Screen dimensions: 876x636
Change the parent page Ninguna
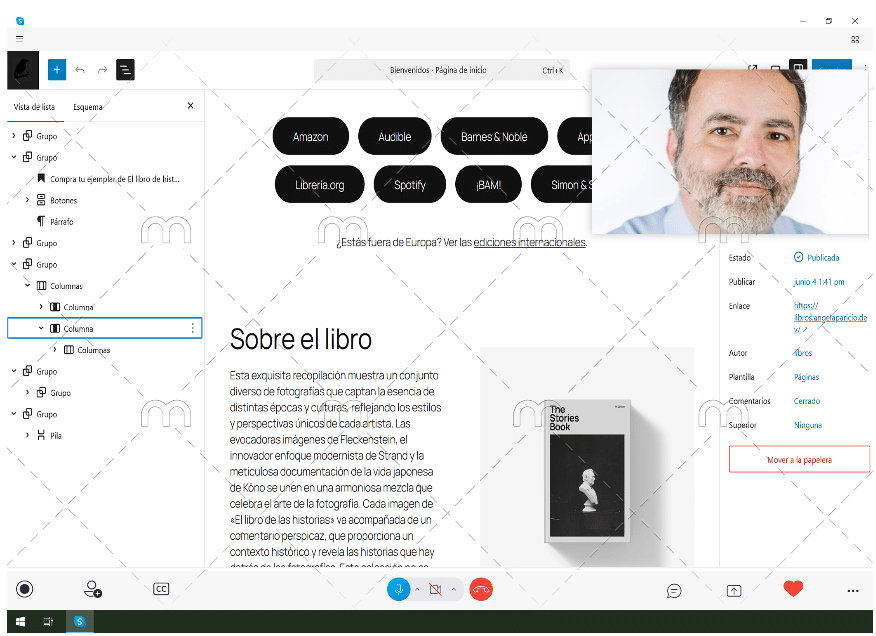tap(808, 425)
